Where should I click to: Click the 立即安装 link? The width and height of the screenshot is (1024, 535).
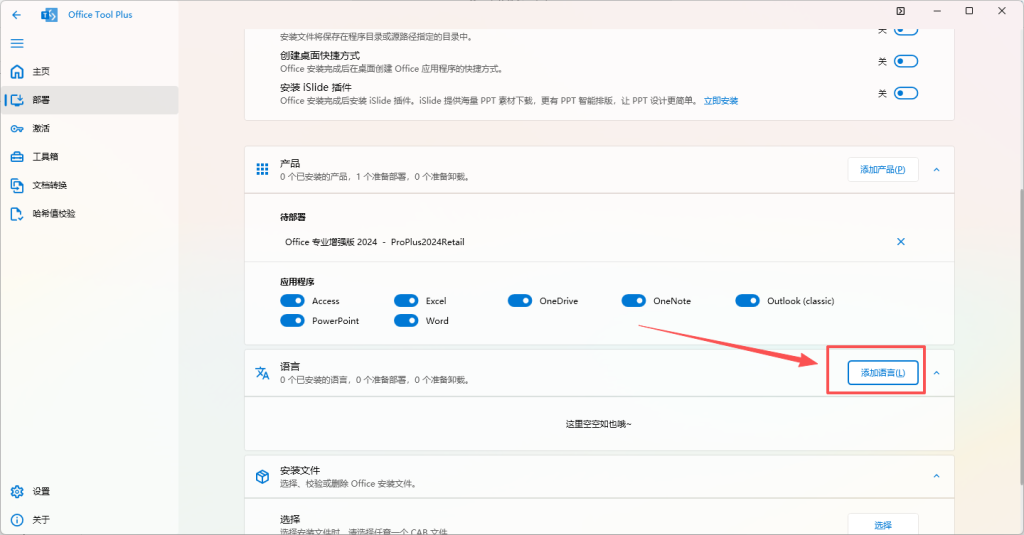tap(720, 101)
